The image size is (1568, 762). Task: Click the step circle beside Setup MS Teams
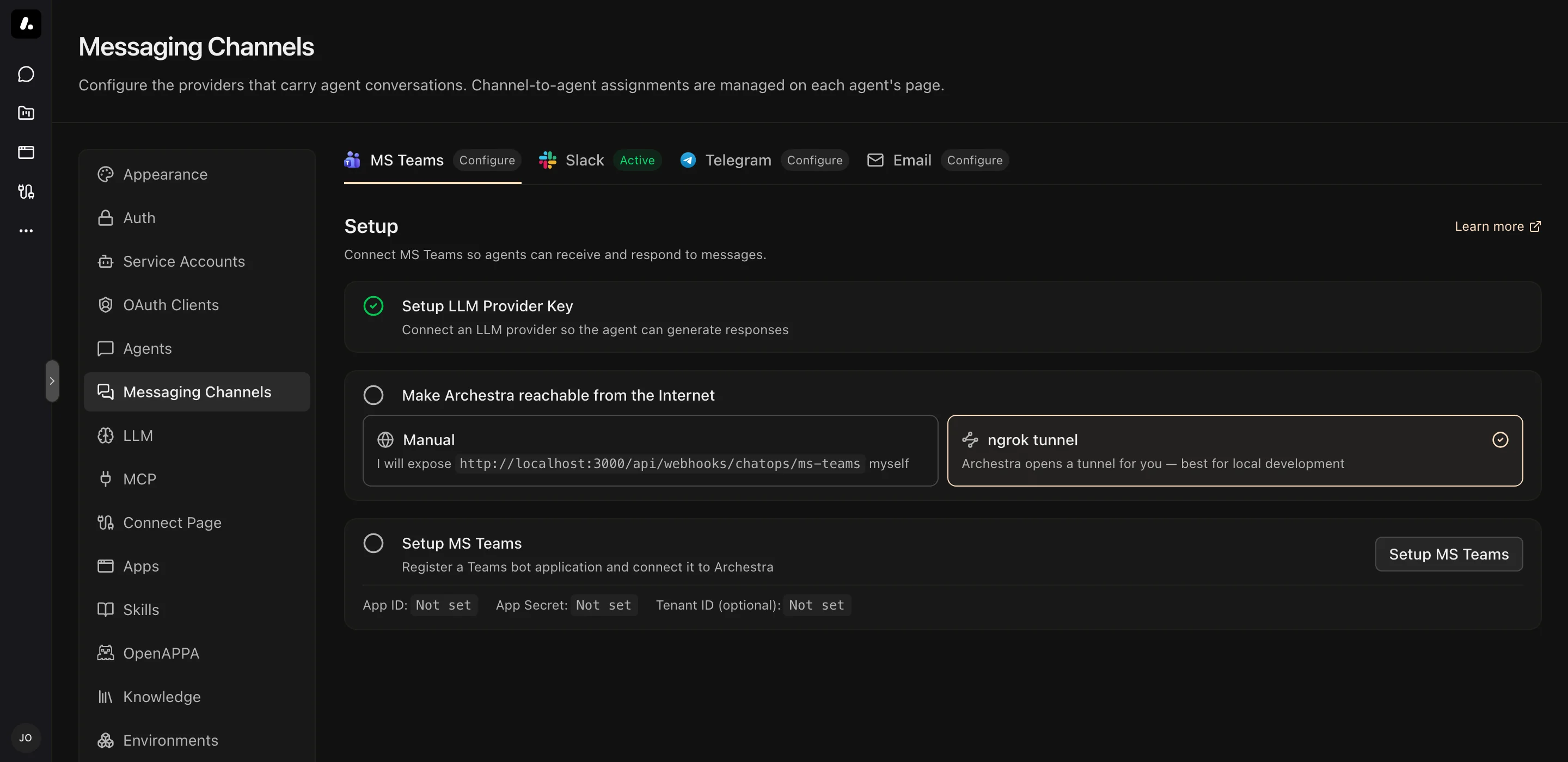(x=373, y=543)
